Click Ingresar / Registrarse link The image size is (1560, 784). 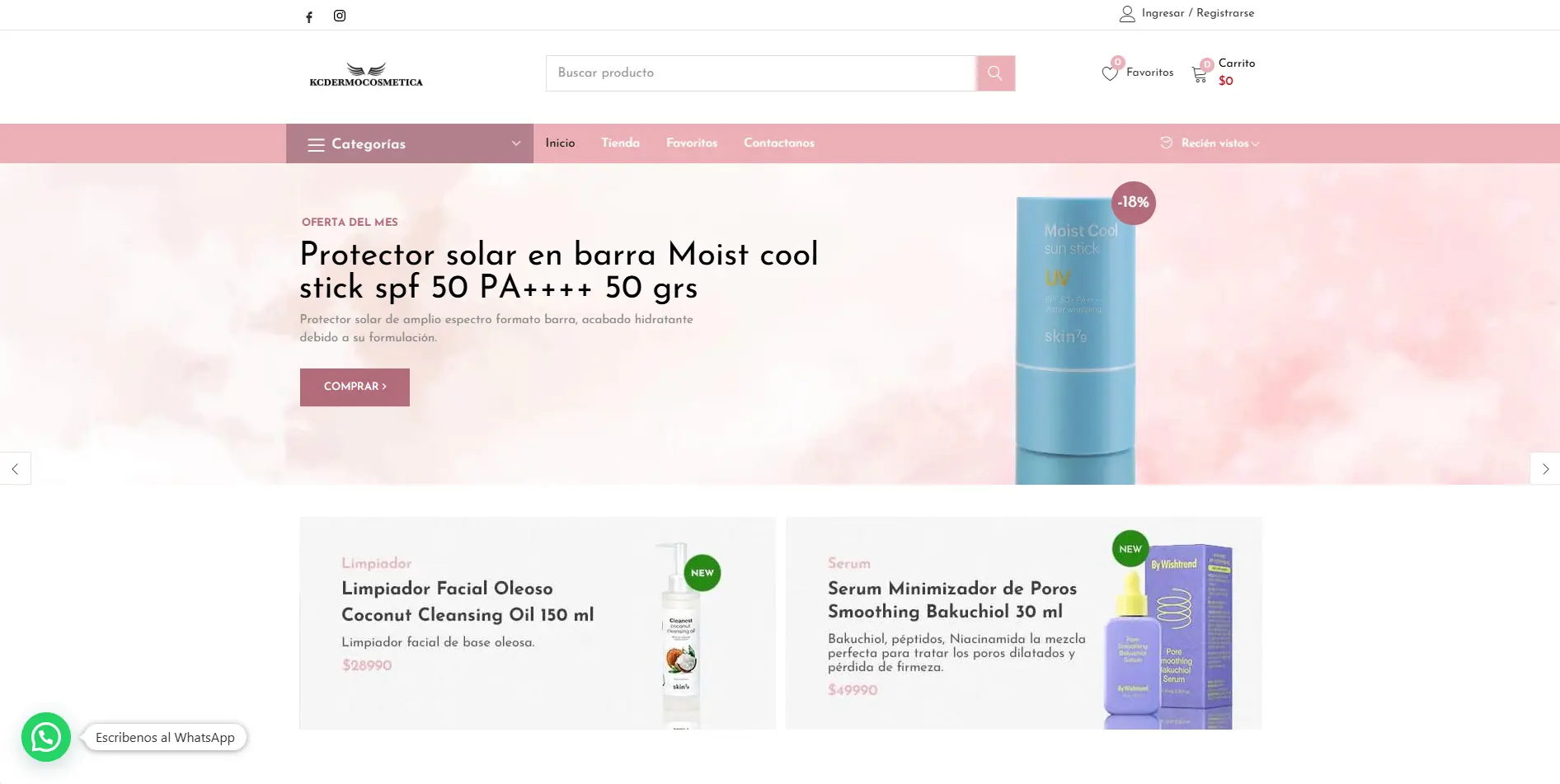[1198, 13]
